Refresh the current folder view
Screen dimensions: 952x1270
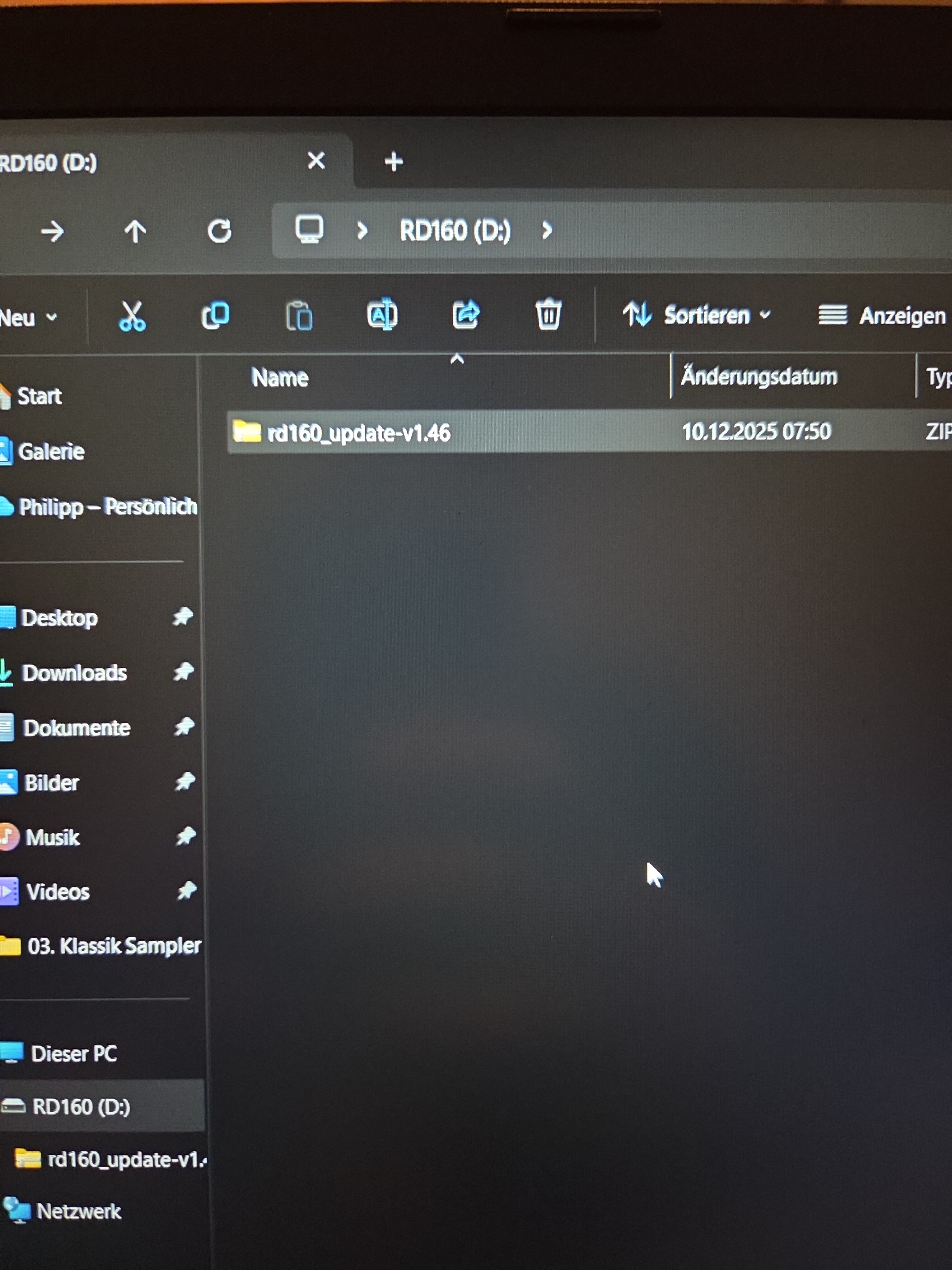point(219,231)
